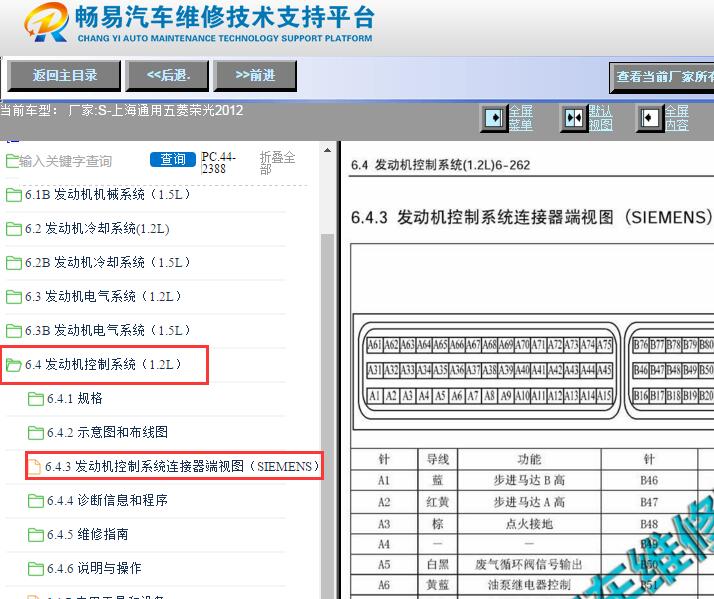Click folder icon beside 6.4.5 维修指南

pyautogui.click(x=36, y=535)
